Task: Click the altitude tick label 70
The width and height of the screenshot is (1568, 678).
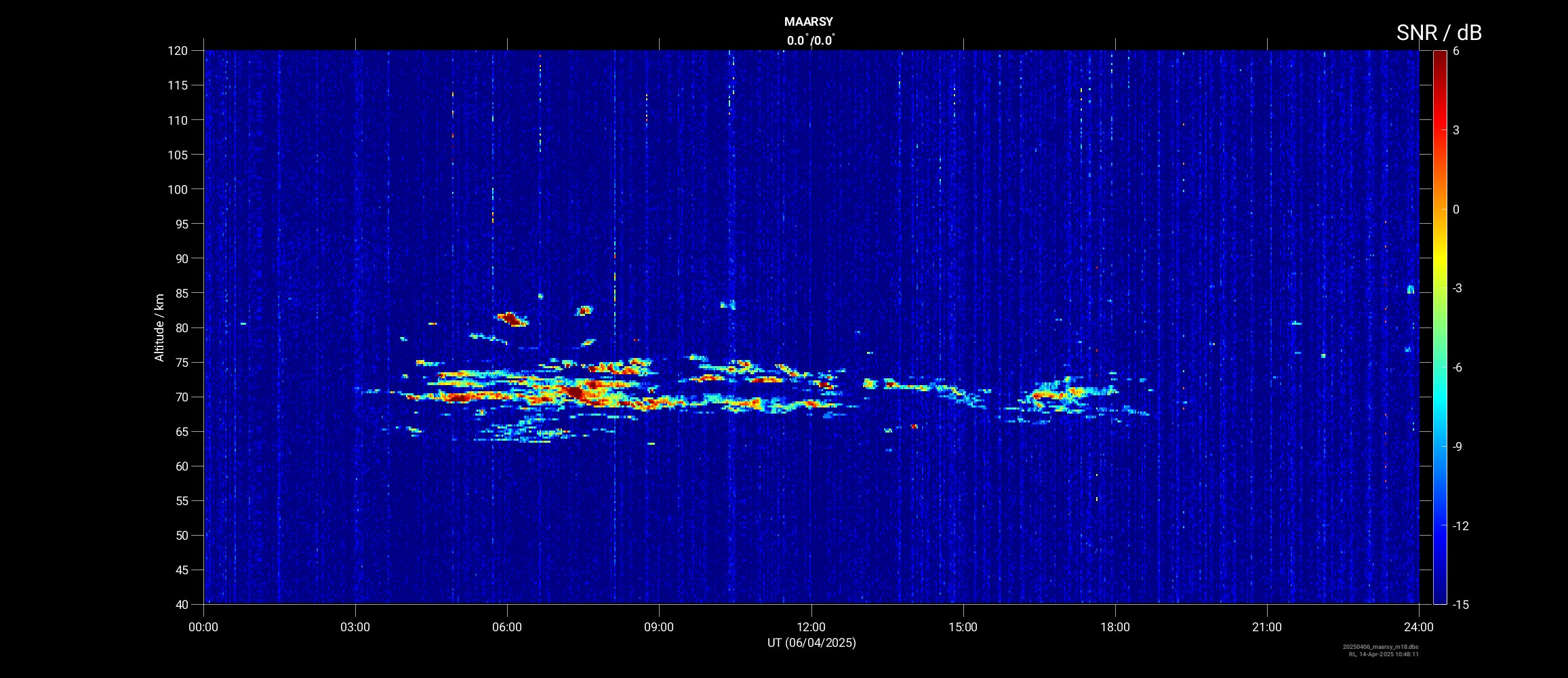Action: [181, 397]
